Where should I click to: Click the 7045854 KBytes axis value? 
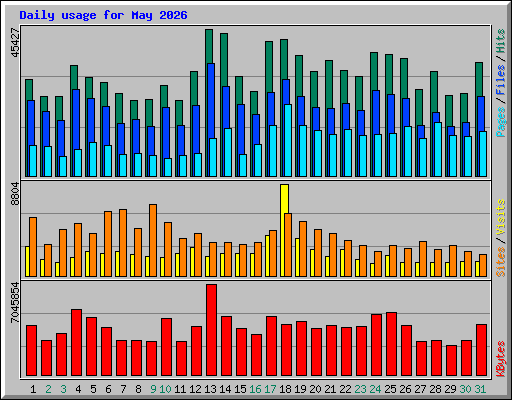tap(15, 303)
